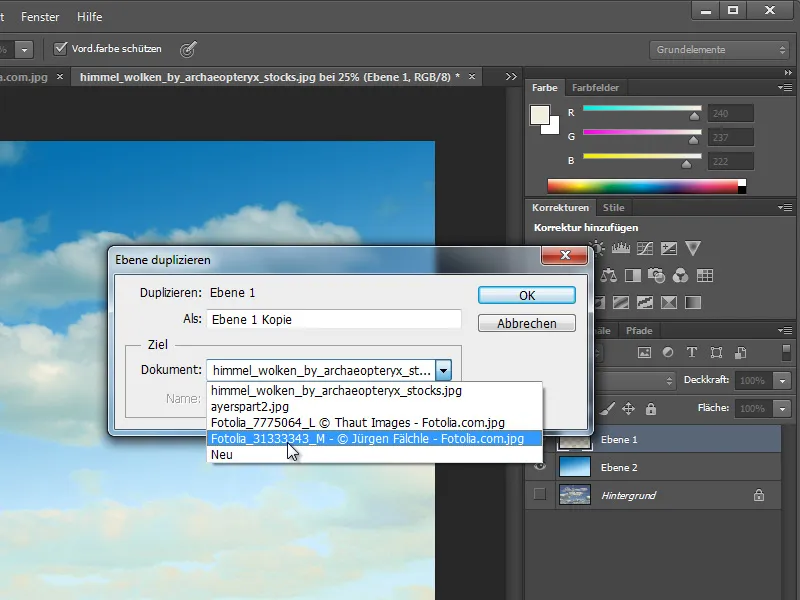The image size is (800, 600).
Task: Switch to the Pfade tab
Action: click(639, 331)
